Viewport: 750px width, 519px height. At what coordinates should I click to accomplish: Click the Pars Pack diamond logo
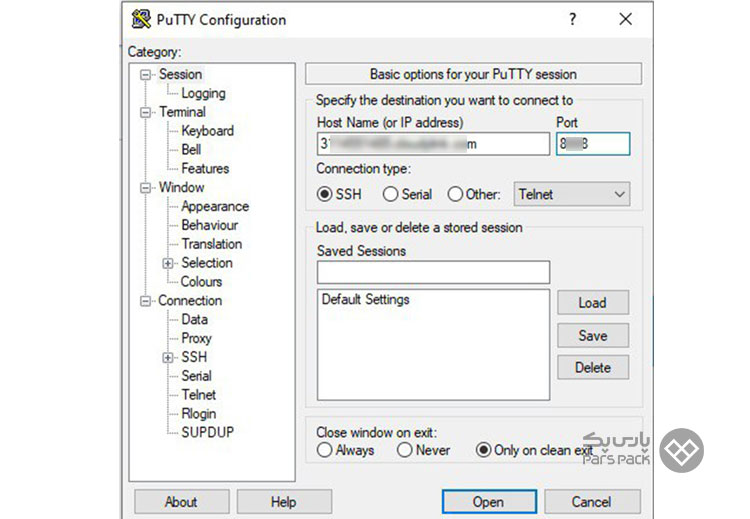(681, 450)
